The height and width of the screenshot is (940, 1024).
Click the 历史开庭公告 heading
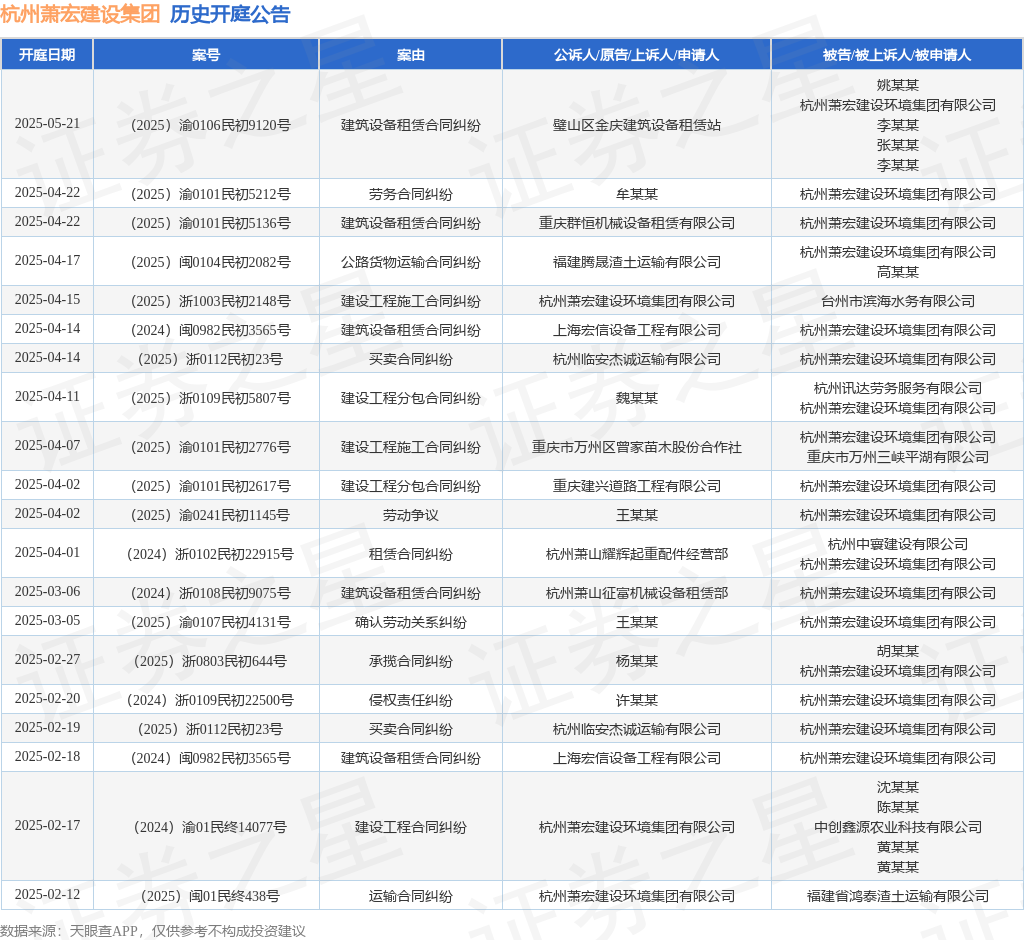[x=230, y=14]
